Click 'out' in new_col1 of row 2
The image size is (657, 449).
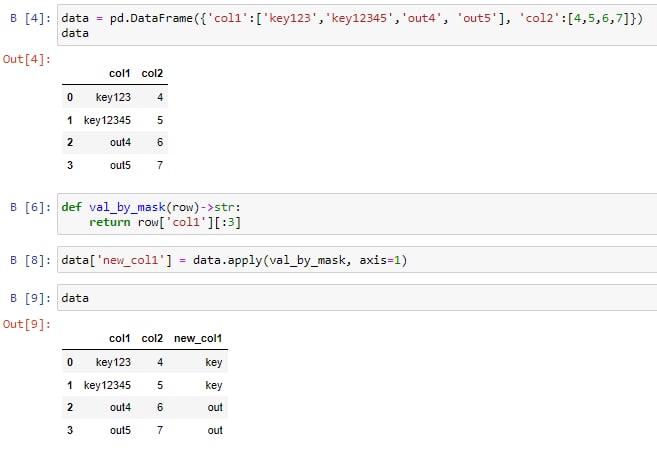click(215, 408)
